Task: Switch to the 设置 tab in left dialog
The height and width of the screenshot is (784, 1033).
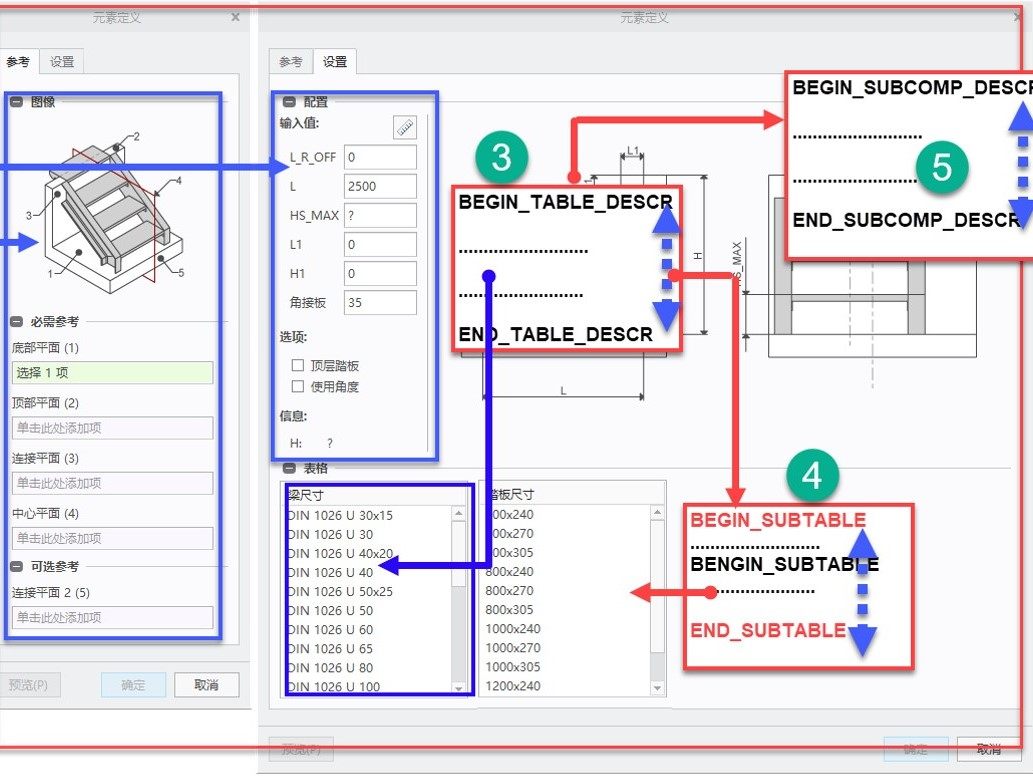Action: [x=62, y=62]
